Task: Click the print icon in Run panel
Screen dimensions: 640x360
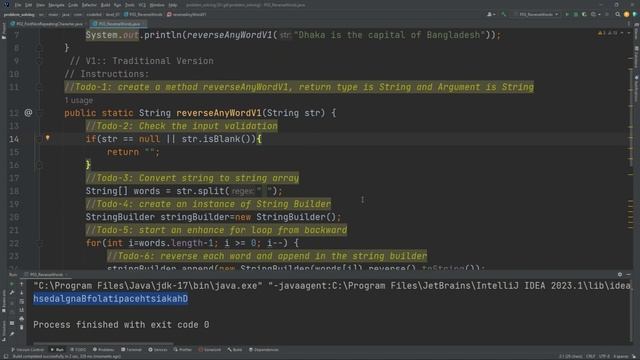Action: (21, 319)
